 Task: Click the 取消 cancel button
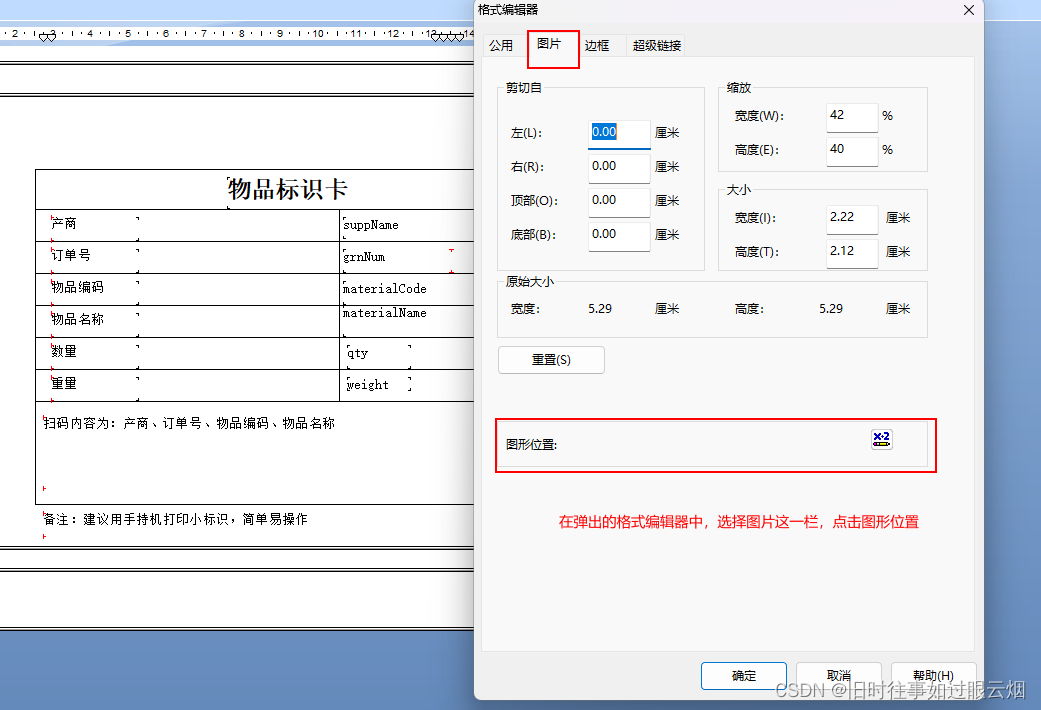(x=838, y=676)
